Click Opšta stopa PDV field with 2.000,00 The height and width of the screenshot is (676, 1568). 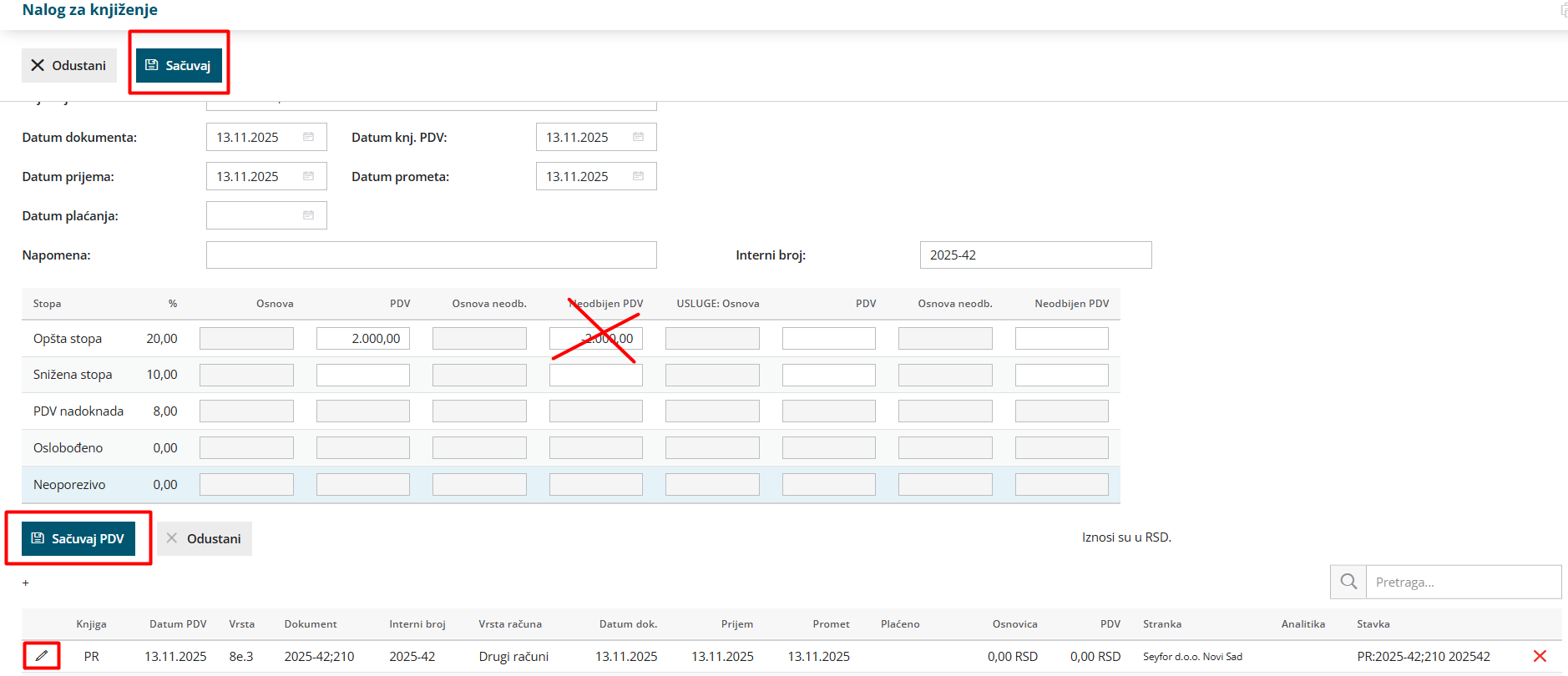(363, 338)
